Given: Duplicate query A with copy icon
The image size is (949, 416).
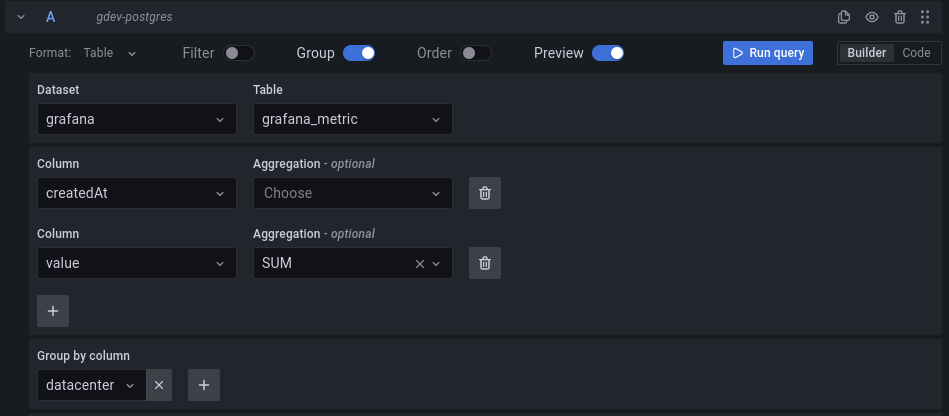Looking at the screenshot, I should click(844, 17).
